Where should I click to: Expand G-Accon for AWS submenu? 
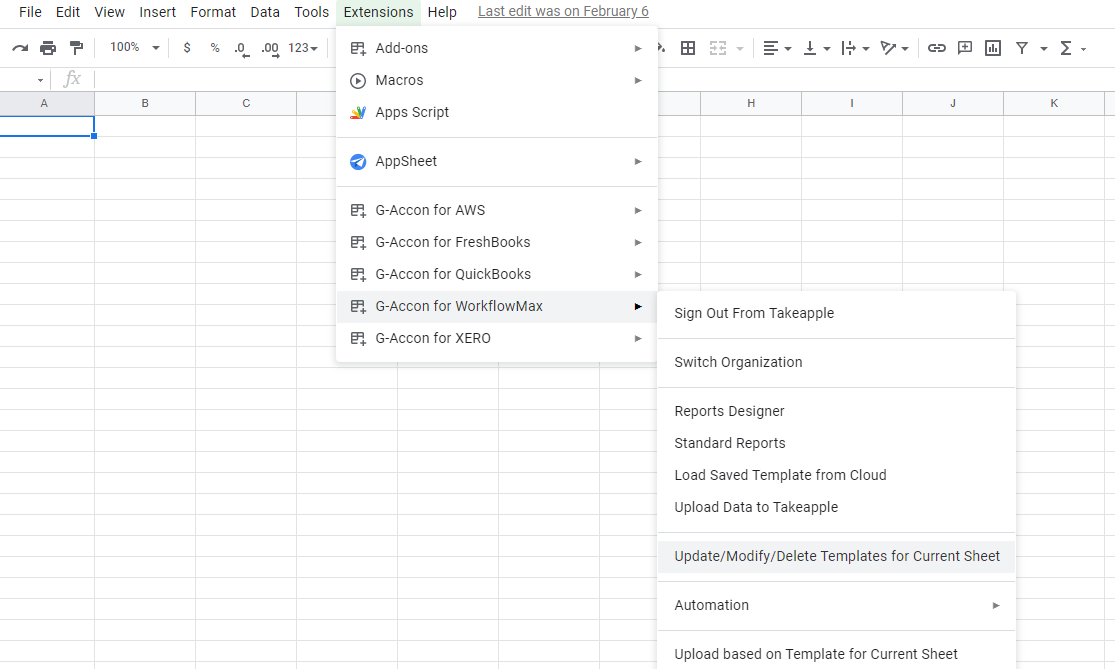pos(496,210)
